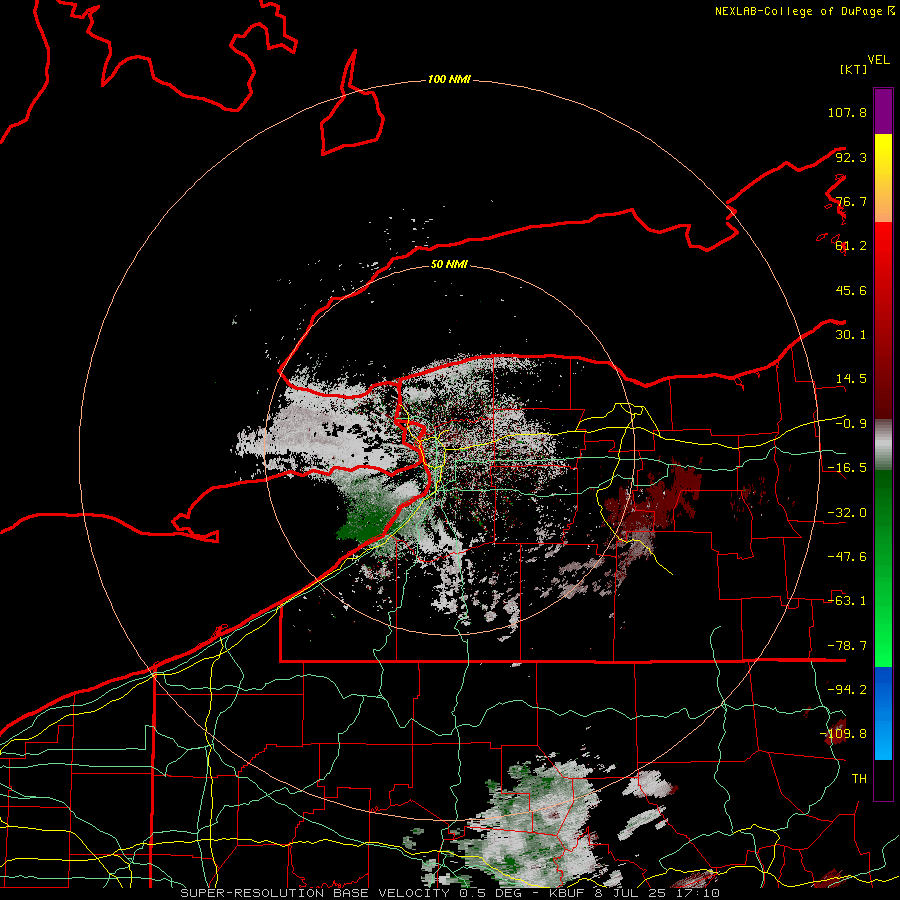Click the -63.1 velocity scale value

(x=847, y=601)
